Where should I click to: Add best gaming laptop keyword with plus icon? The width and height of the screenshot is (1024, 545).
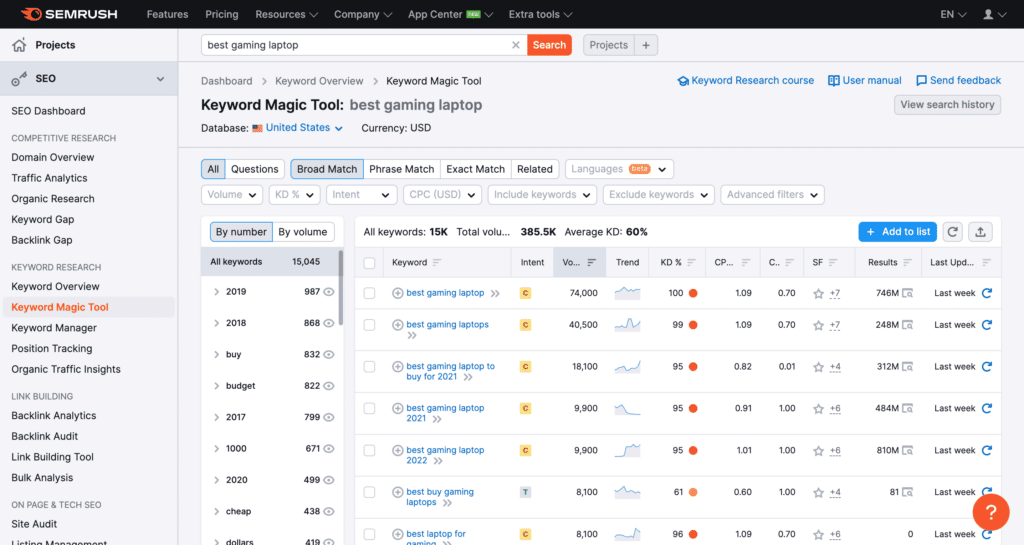click(397, 293)
